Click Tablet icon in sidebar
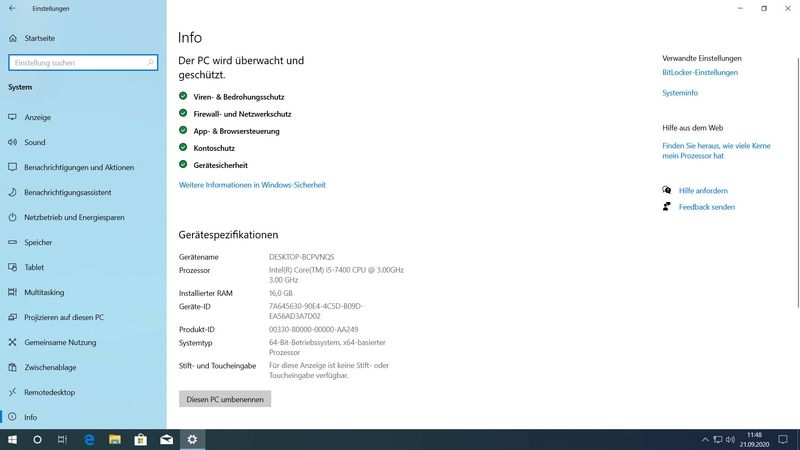This screenshot has width=800, height=450. tap(13, 267)
